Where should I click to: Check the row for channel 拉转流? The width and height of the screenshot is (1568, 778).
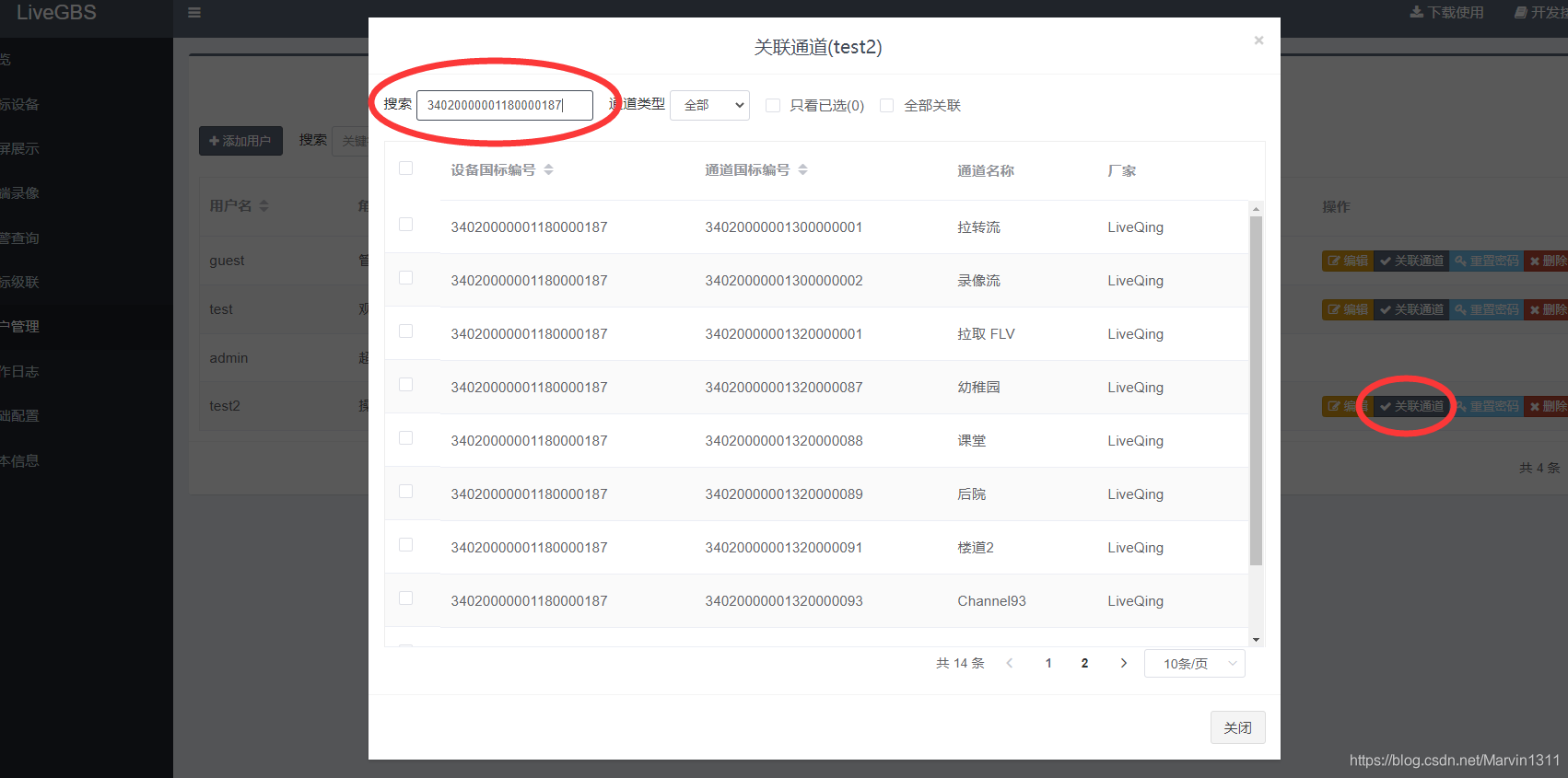pyautogui.click(x=405, y=225)
